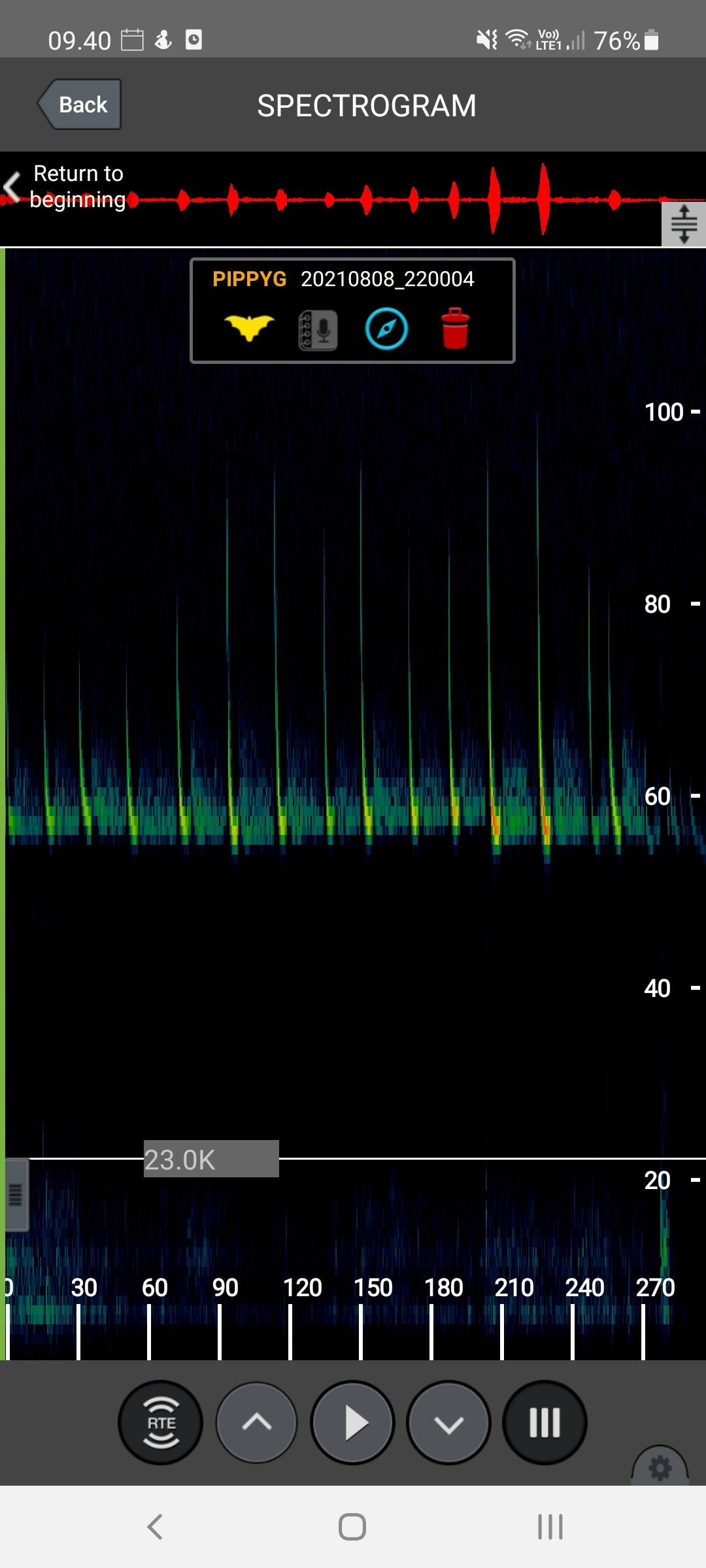Tap the red waveform overview strip
Viewport: 706px width, 1568px height.
(x=392, y=200)
